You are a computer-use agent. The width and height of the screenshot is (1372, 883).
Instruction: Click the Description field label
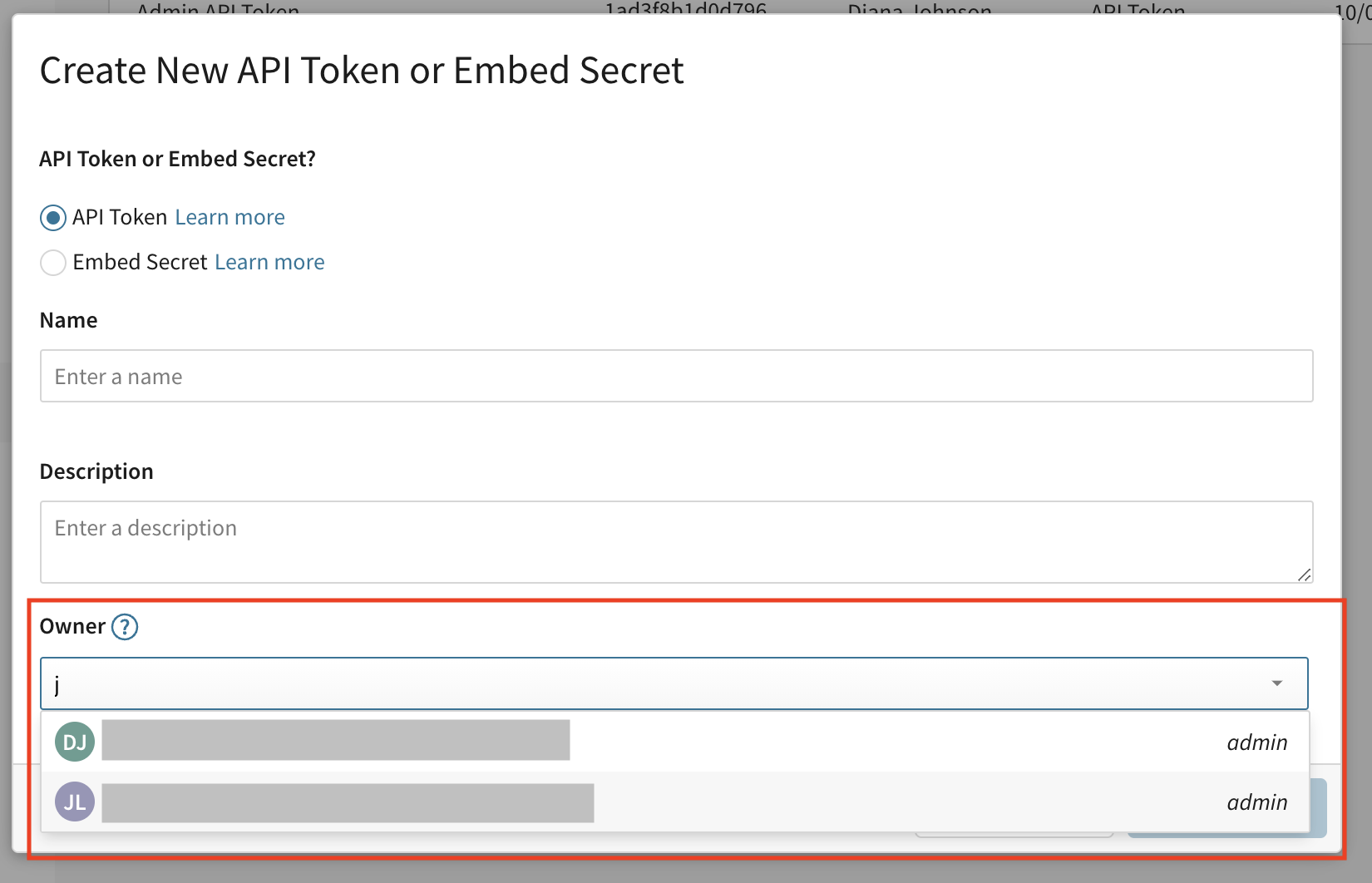96,472
